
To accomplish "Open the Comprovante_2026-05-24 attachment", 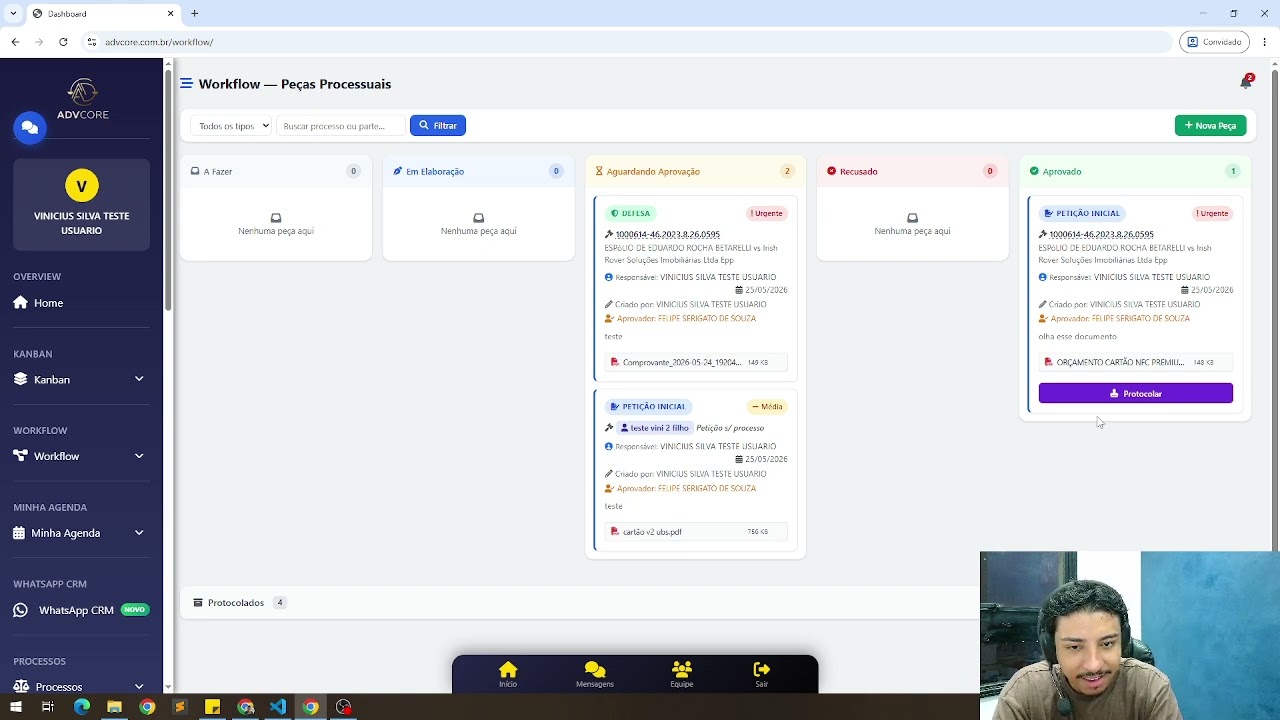I will (696, 362).
